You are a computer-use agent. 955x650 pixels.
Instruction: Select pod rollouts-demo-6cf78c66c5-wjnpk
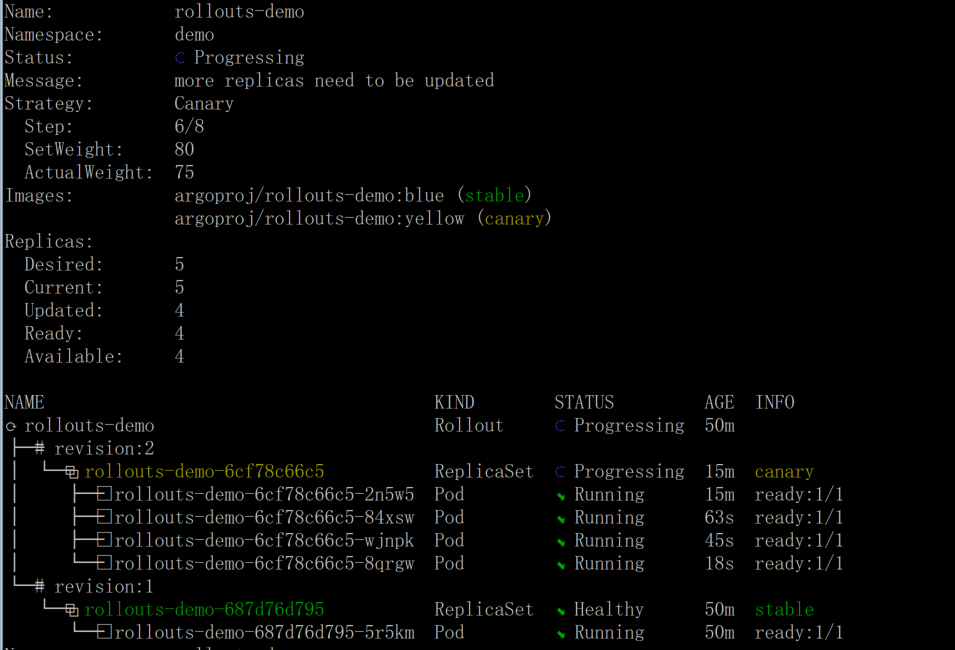click(264, 540)
